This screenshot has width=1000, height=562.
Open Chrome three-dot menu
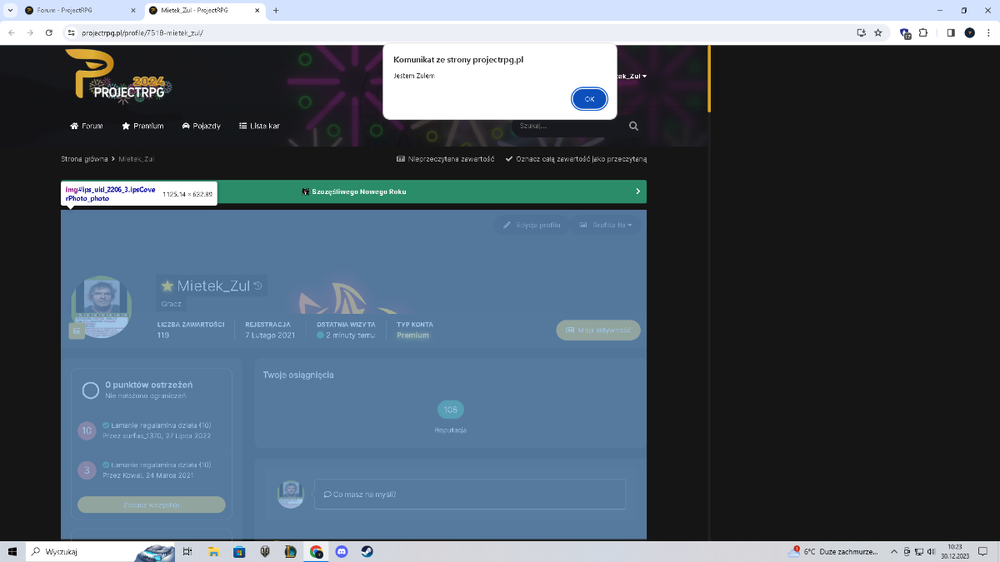pos(989,33)
